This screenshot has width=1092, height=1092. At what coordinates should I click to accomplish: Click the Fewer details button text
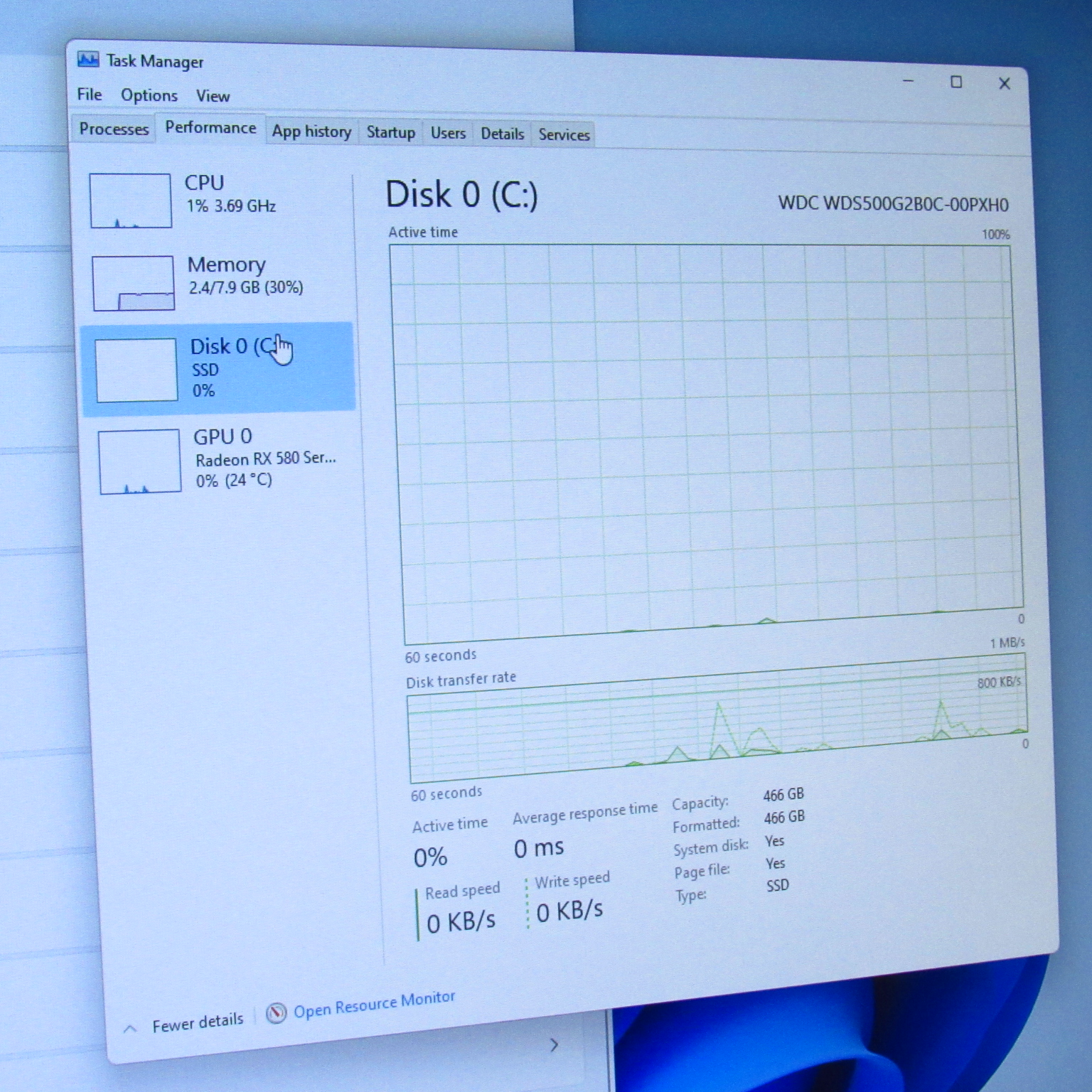click(x=198, y=1022)
